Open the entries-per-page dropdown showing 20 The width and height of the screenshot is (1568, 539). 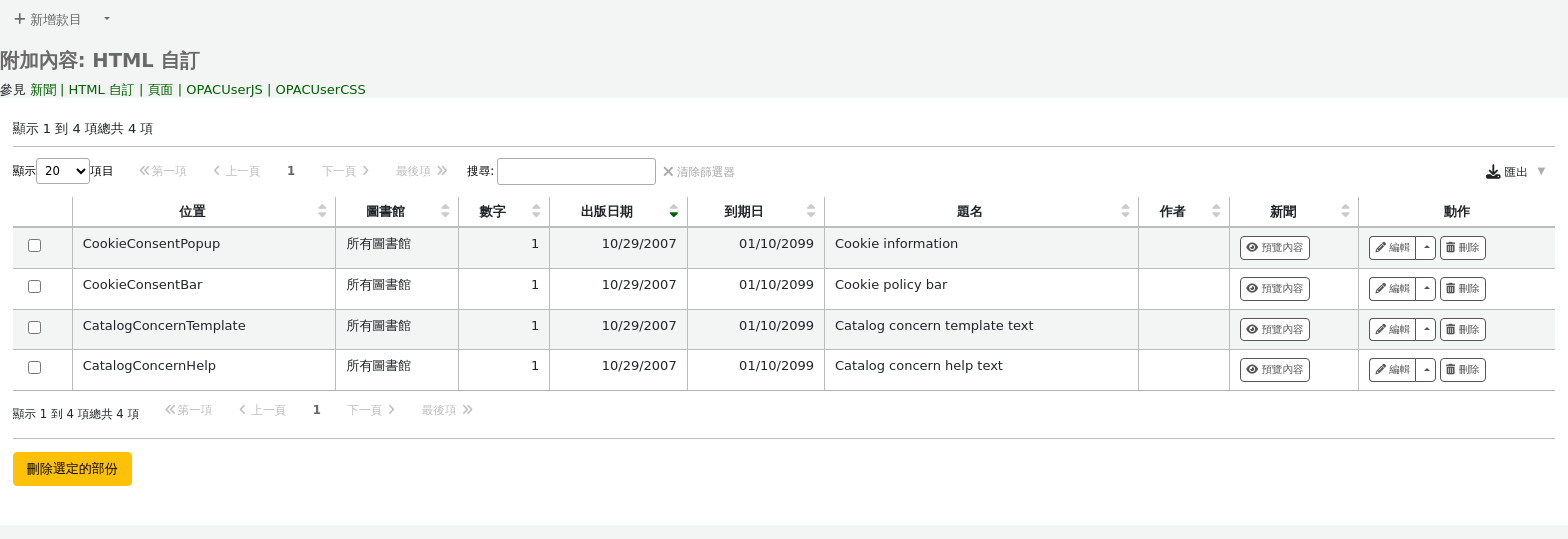63,171
